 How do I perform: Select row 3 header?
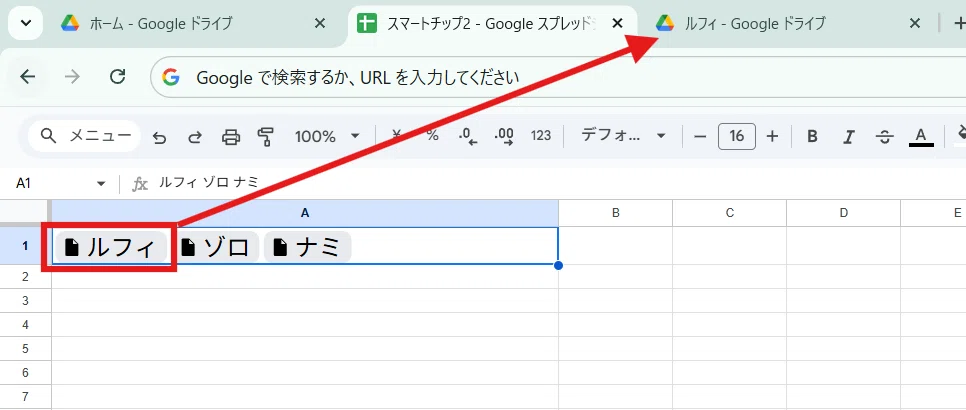click(25, 300)
